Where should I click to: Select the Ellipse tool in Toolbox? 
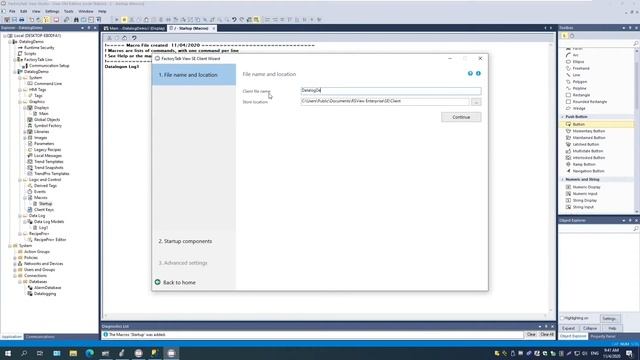pyautogui.click(x=578, y=62)
